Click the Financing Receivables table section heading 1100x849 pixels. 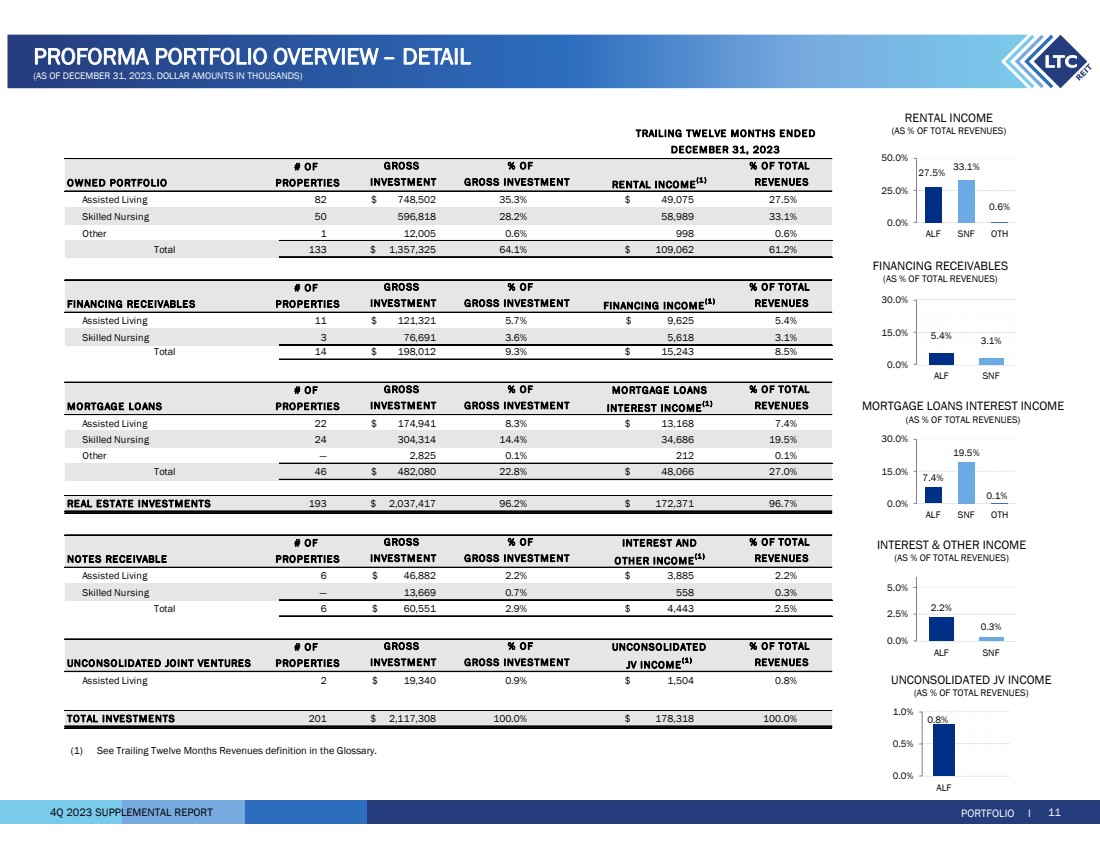point(130,304)
